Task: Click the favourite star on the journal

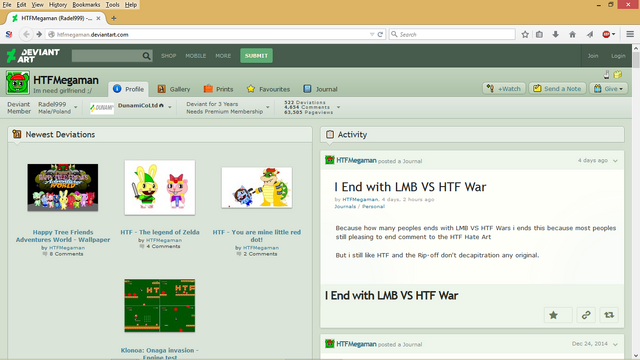Action: pyautogui.click(x=553, y=315)
